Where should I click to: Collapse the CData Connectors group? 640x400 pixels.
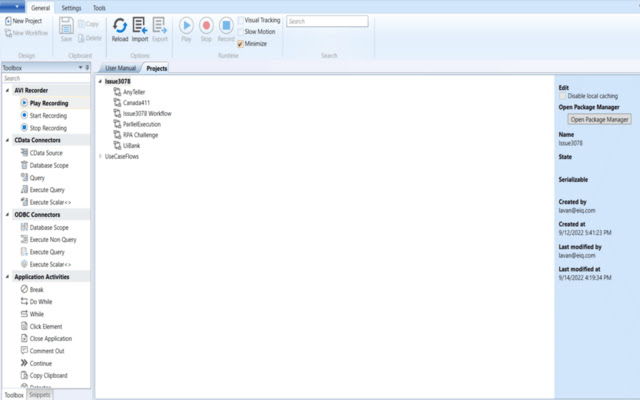tap(7, 140)
